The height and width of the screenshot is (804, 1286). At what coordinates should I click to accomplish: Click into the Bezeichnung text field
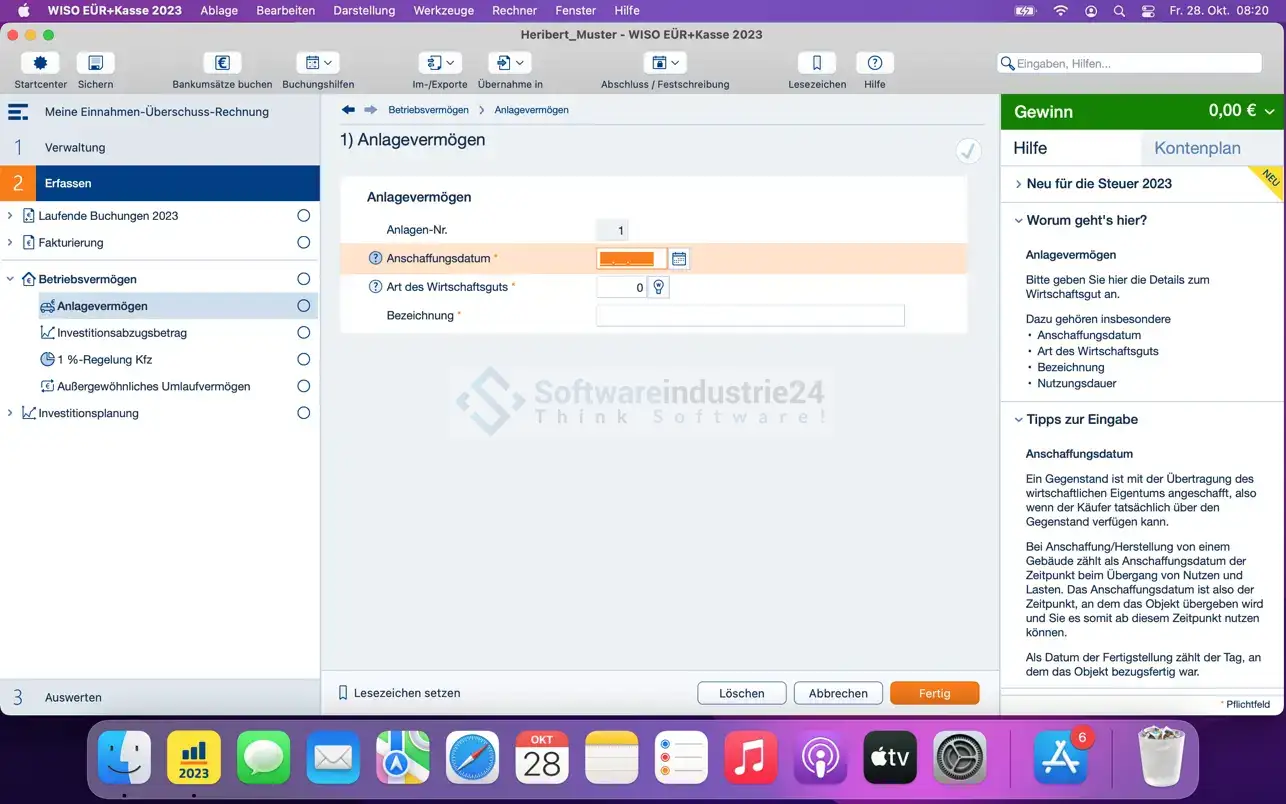(x=750, y=316)
